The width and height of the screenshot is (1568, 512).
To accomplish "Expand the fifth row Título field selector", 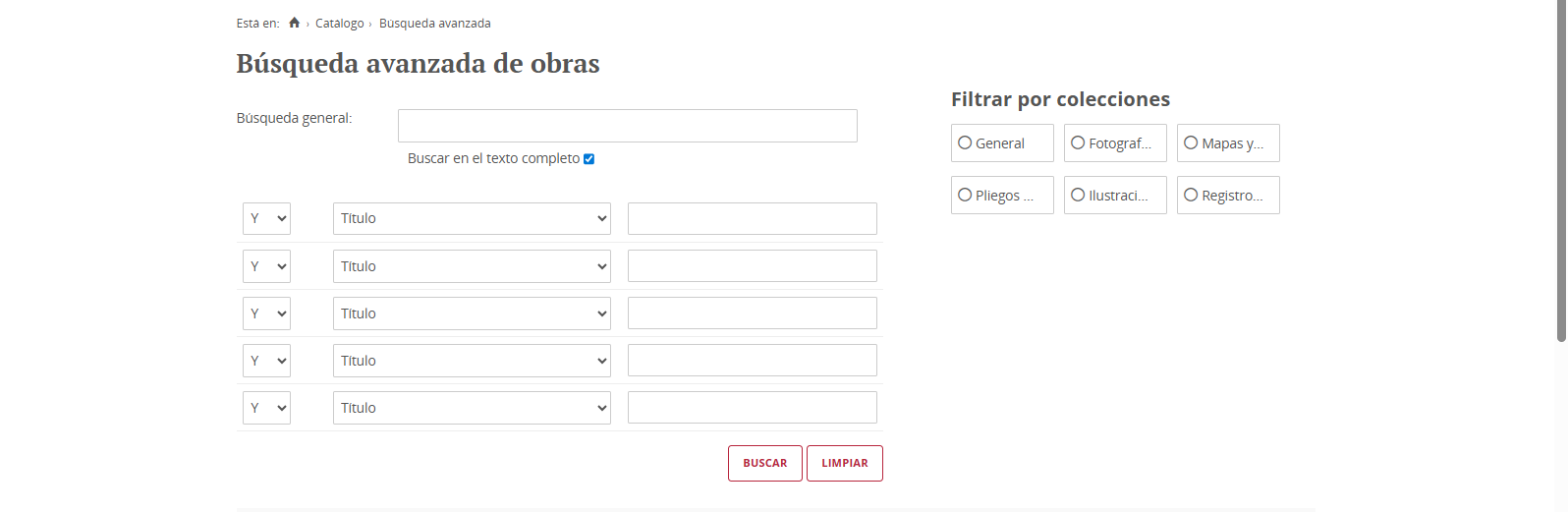I will pyautogui.click(x=472, y=408).
